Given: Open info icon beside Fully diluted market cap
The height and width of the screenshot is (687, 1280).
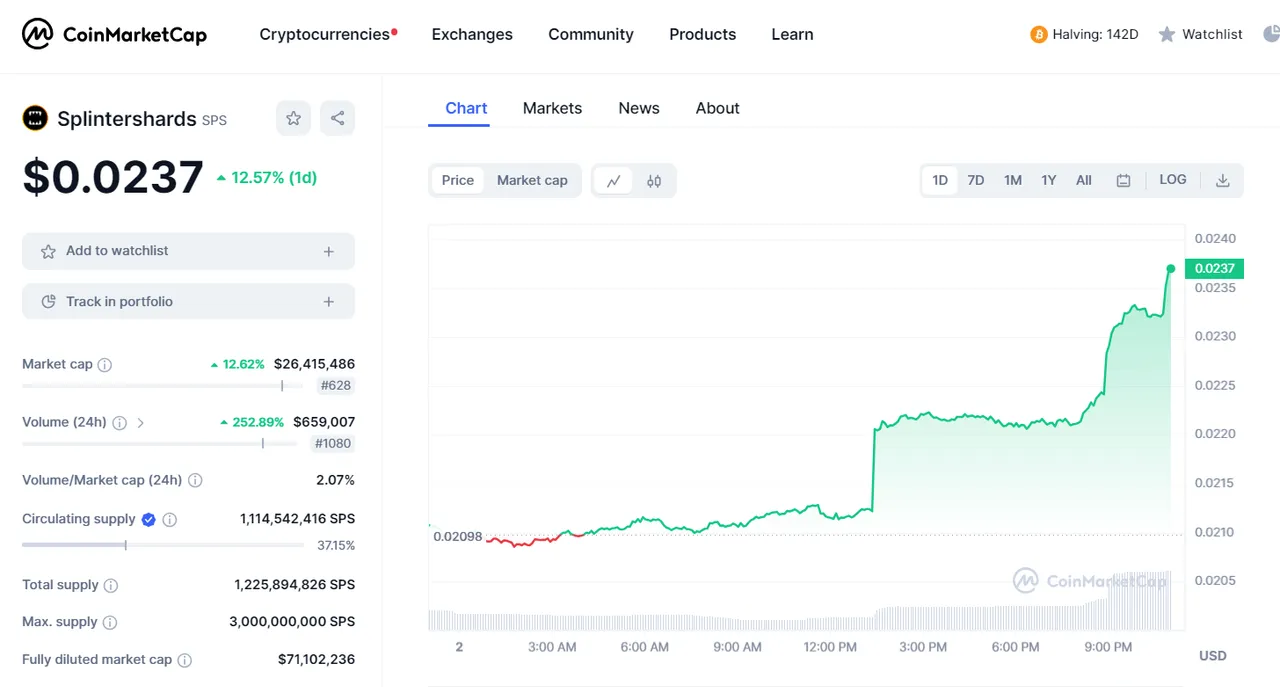Looking at the screenshot, I should pyautogui.click(x=185, y=660).
